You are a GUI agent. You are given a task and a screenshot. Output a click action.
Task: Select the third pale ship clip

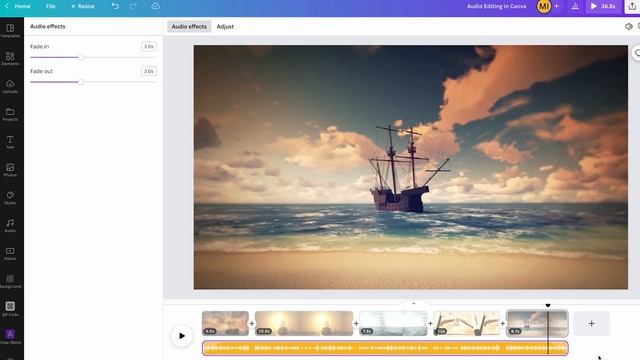393,323
